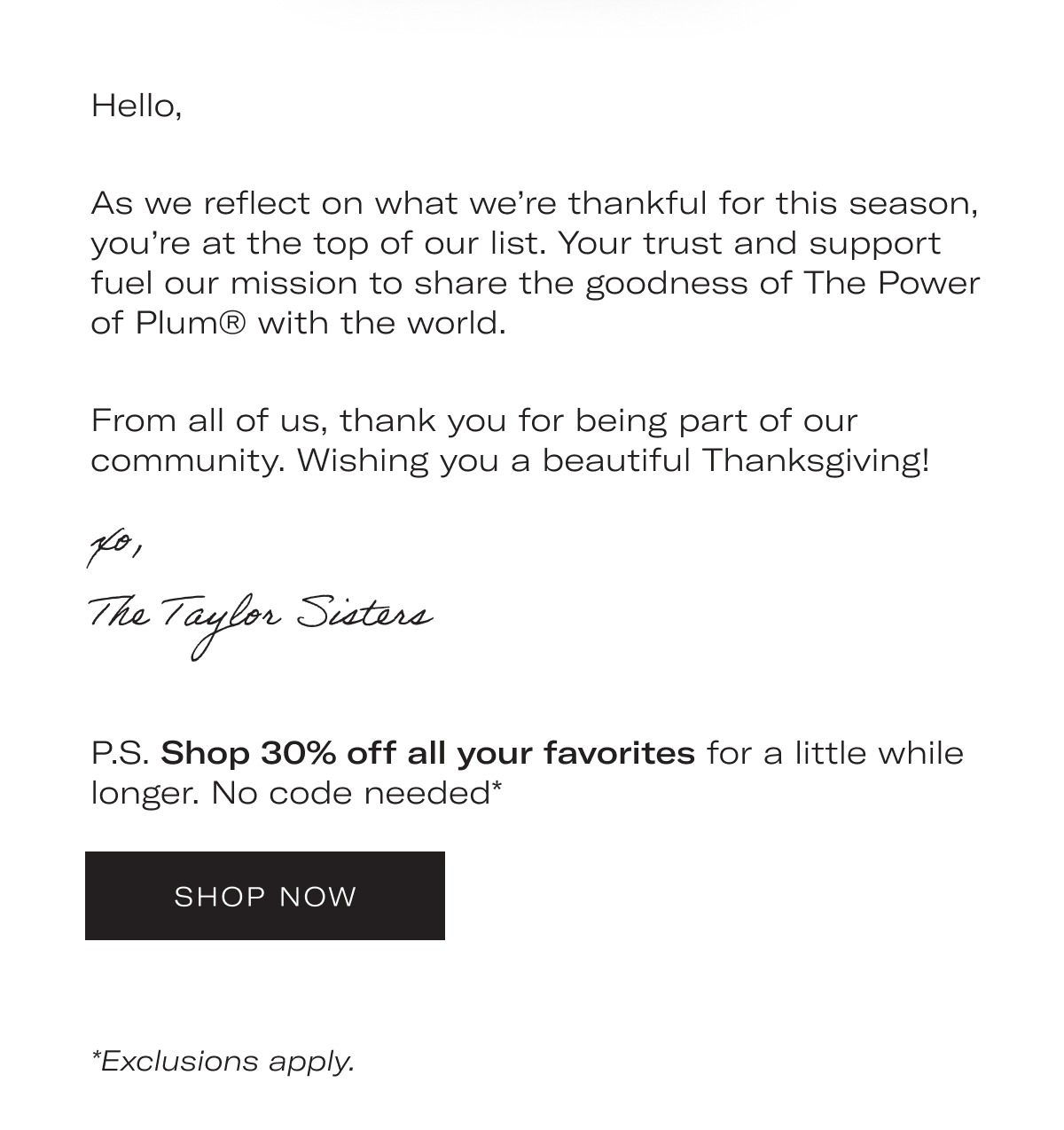1064x1130 pixels.
Task: Click the word "Thanksgiving!"
Action: pyautogui.click(x=816, y=461)
